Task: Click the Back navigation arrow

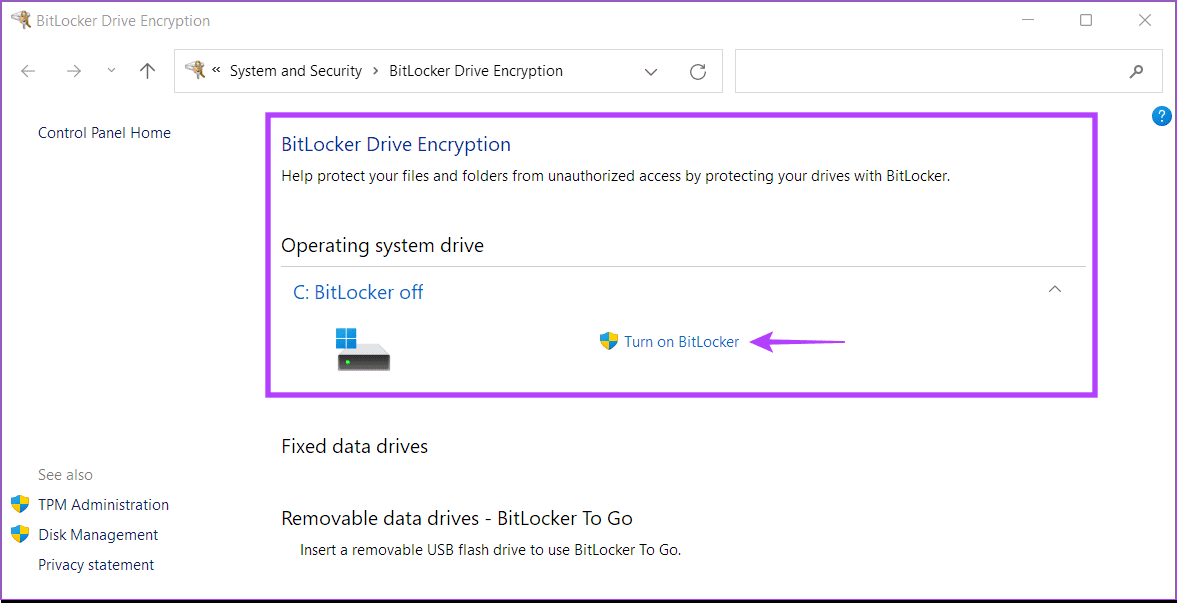Action: [x=28, y=71]
